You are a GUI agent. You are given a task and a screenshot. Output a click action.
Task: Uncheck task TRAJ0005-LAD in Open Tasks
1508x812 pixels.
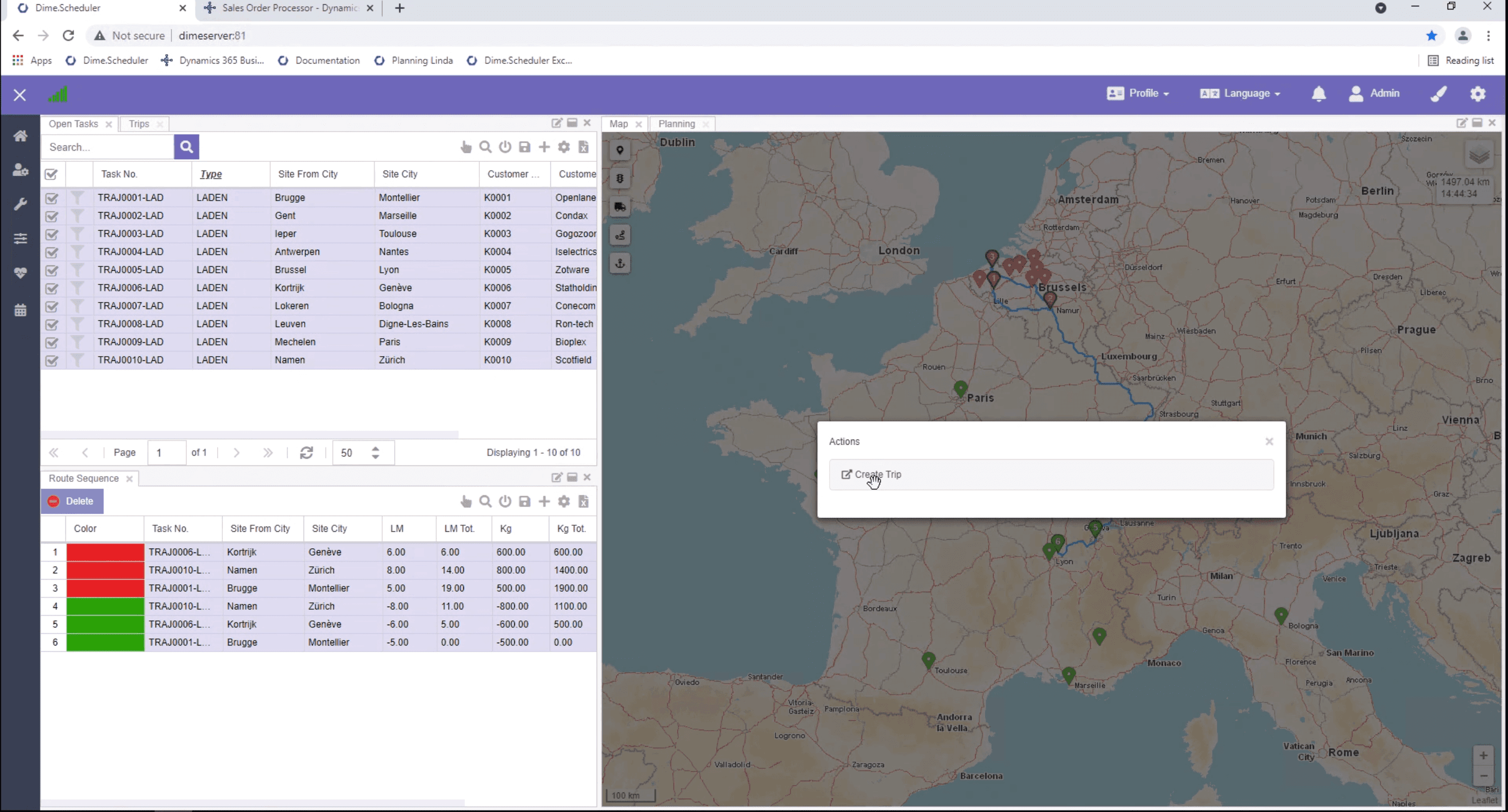pos(51,271)
